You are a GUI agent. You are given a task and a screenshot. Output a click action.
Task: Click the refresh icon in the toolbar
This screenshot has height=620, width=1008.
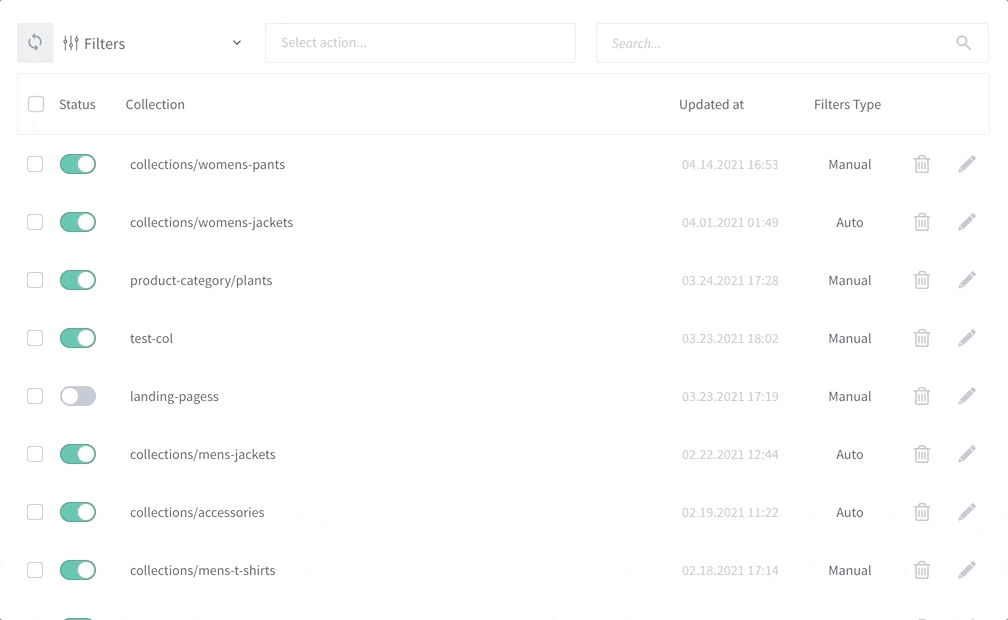point(35,43)
